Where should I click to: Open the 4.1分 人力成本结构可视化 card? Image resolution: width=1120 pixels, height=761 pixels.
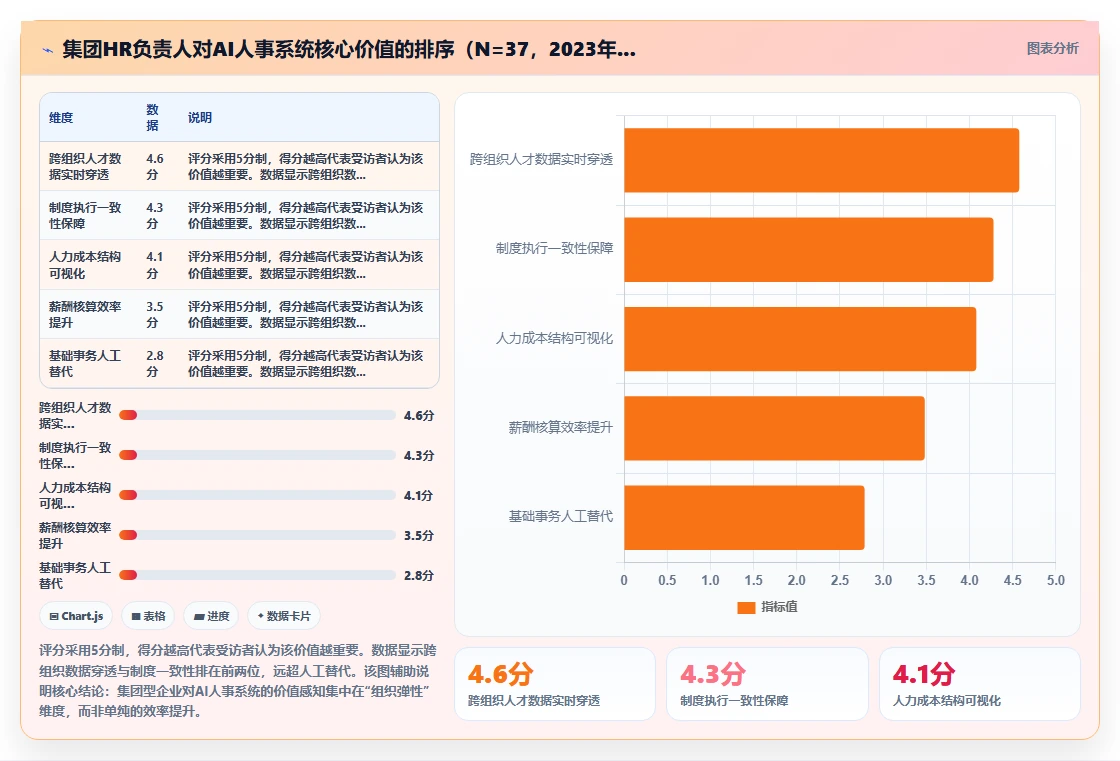coord(979,684)
